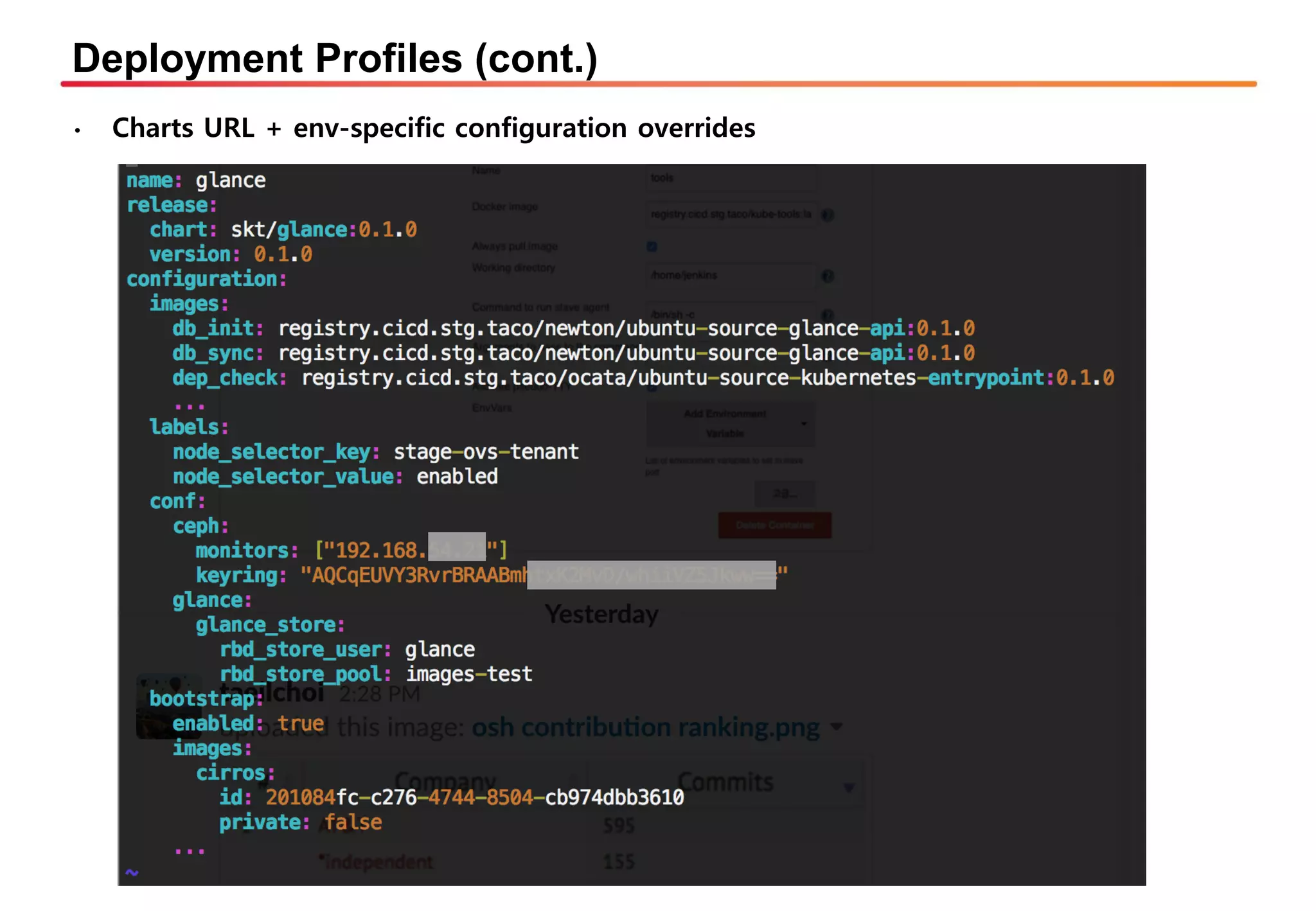The image size is (1316, 911).
Task: Click the 'enabled: true' line
Action: pyautogui.click(x=248, y=723)
